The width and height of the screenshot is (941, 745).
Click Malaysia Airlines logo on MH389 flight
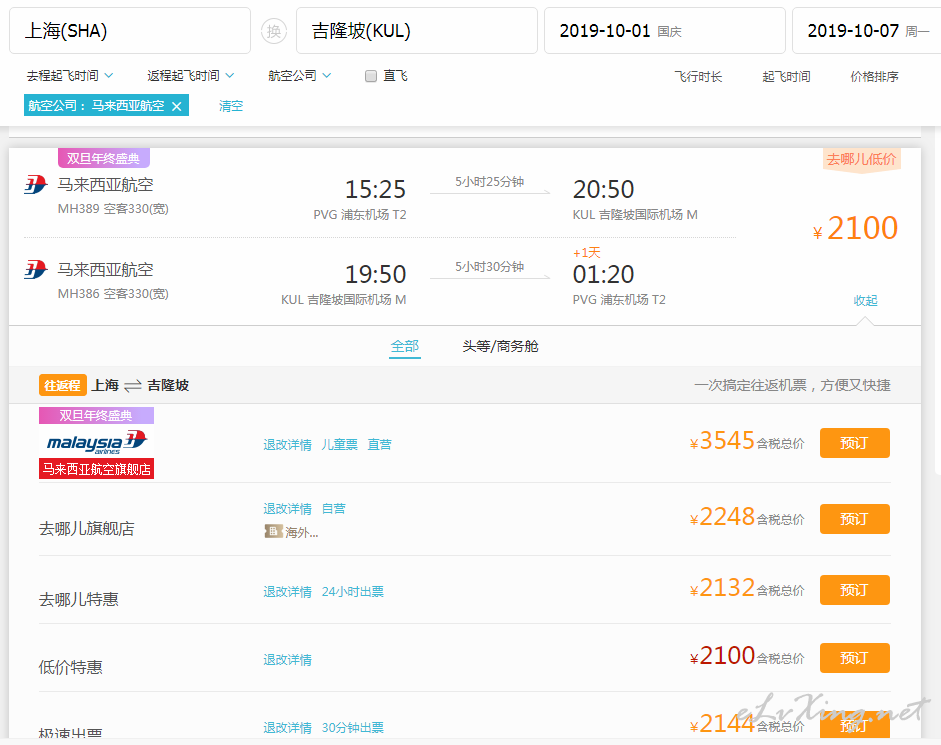pyautogui.click(x=35, y=184)
